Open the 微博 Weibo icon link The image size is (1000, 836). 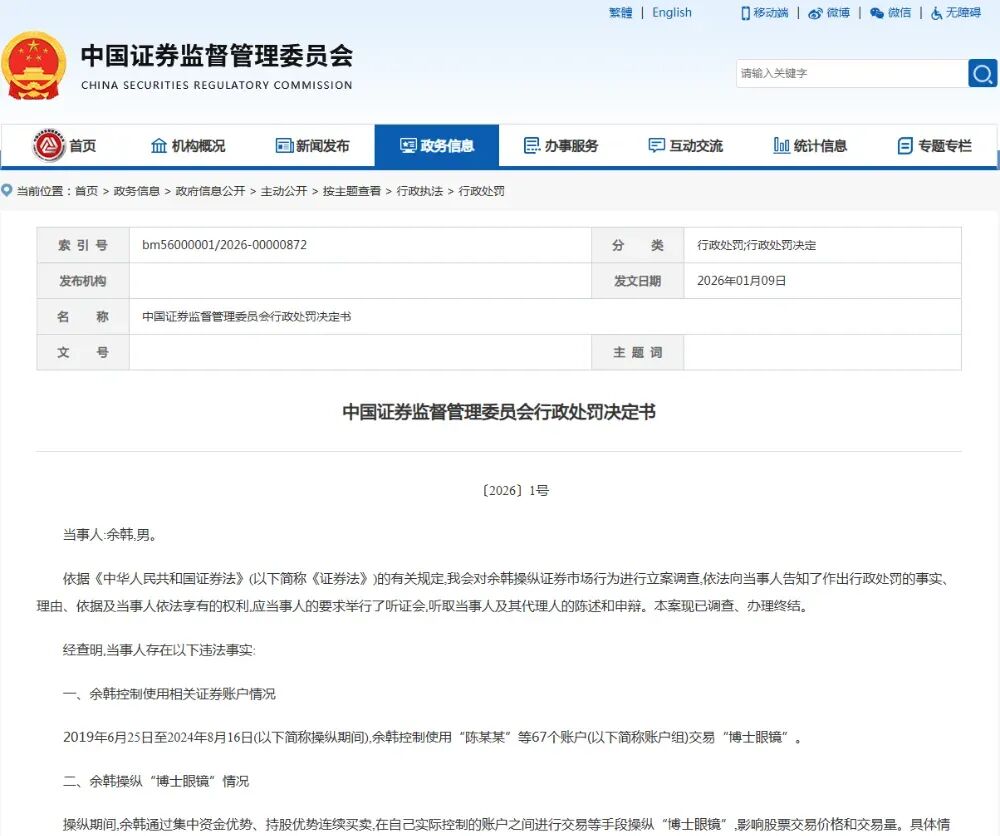tap(815, 13)
